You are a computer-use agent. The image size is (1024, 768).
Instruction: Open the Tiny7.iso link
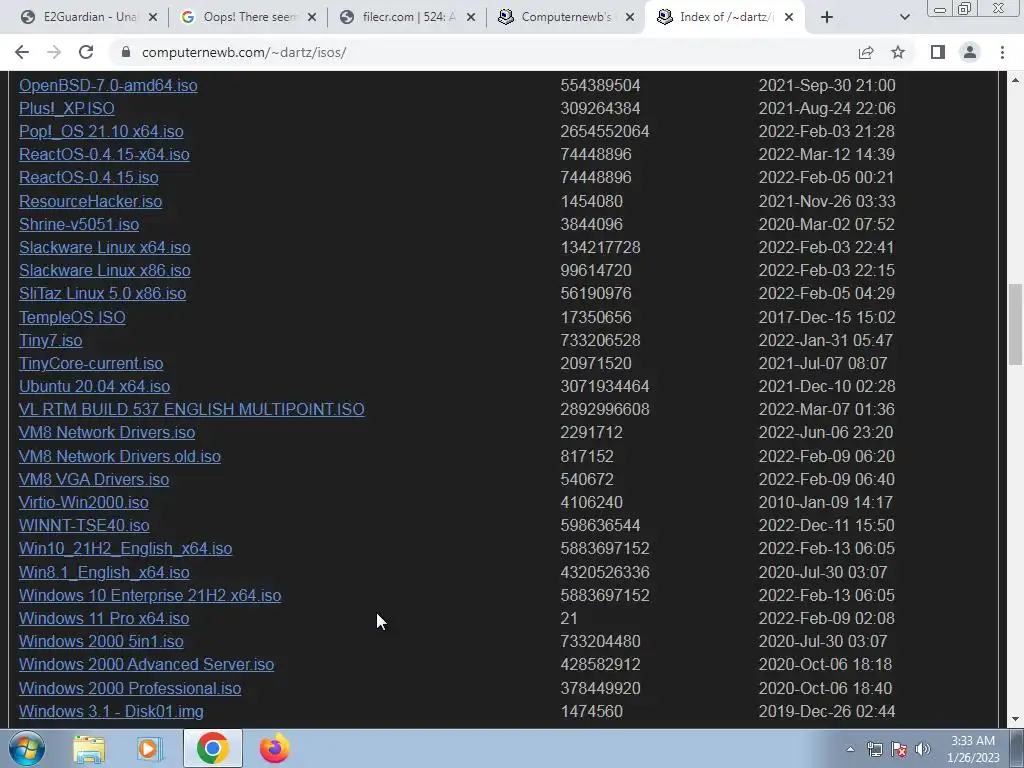50,340
